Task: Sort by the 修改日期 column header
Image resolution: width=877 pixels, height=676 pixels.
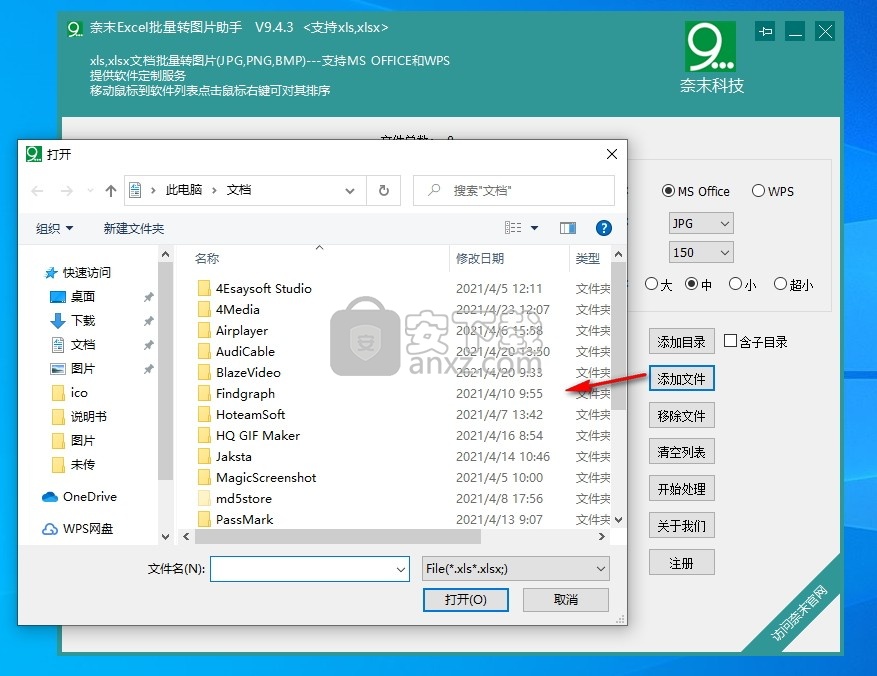Action: coord(480,258)
